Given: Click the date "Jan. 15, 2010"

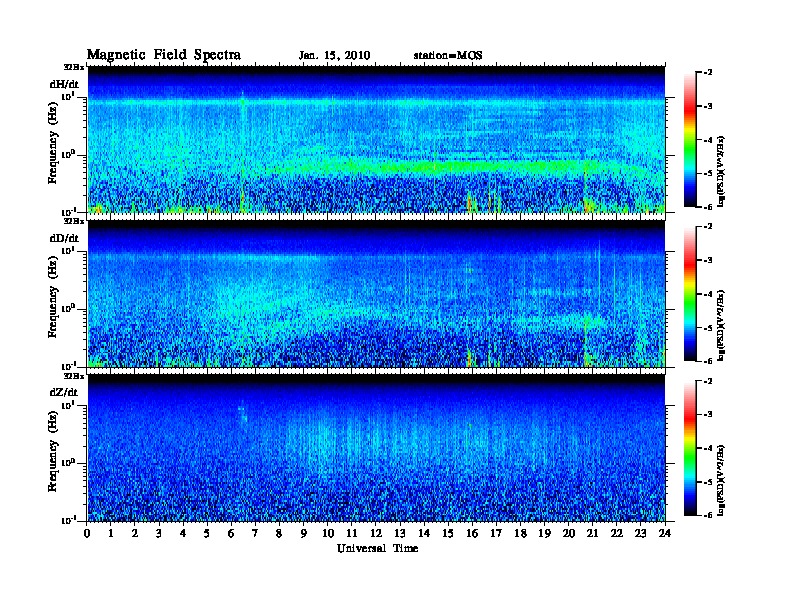Looking at the screenshot, I should point(334,56).
